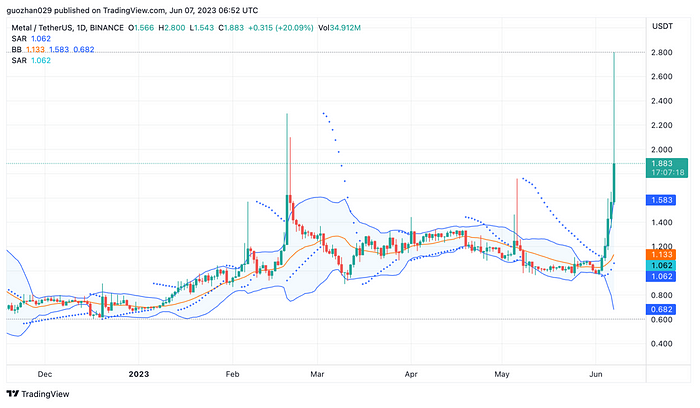
Task: Click the Vol 34.912M volume readout
Action: (339, 28)
